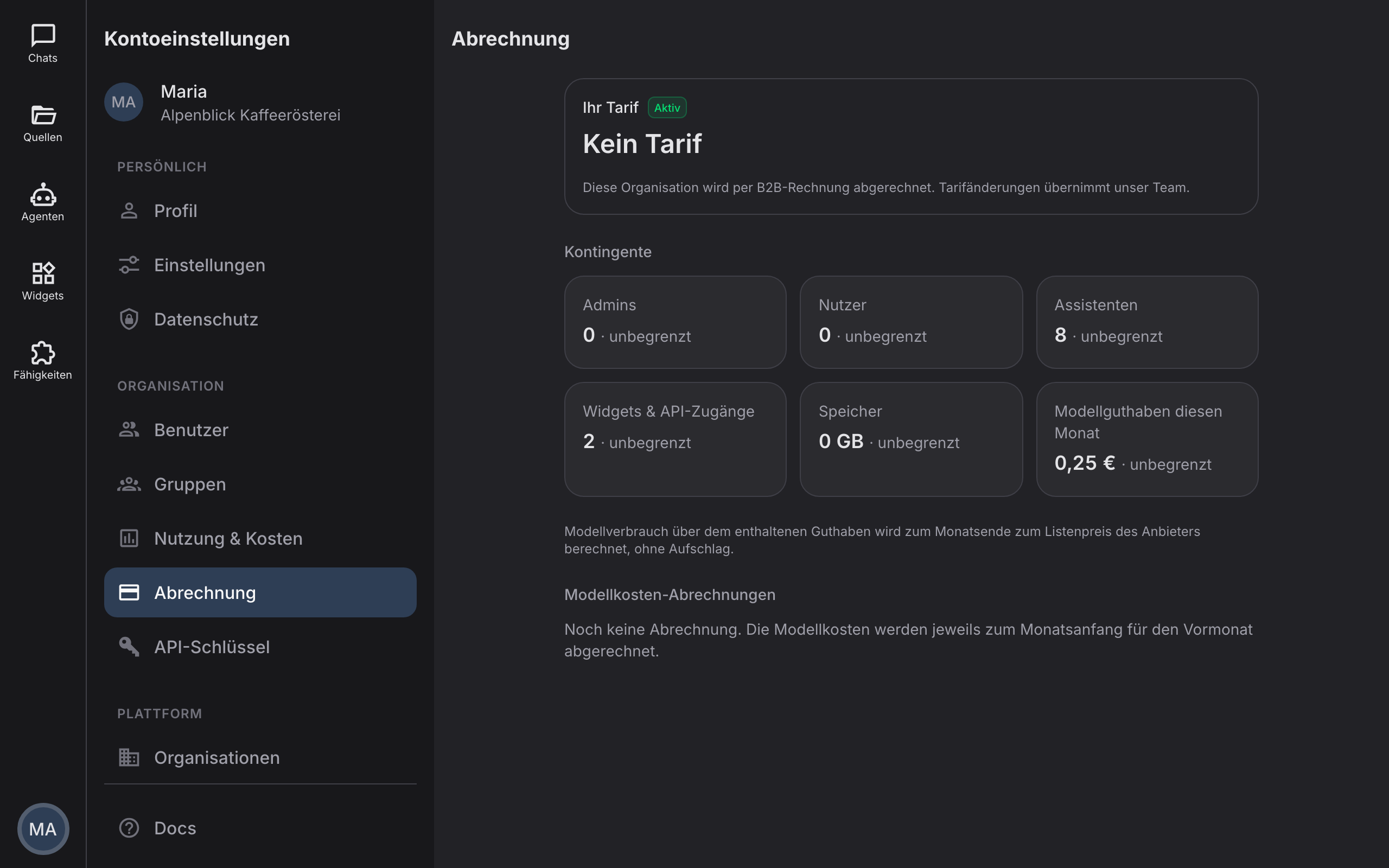Select the Modellguthaben diesen Monat card
This screenshot has width=1389, height=868.
click(x=1147, y=439)
